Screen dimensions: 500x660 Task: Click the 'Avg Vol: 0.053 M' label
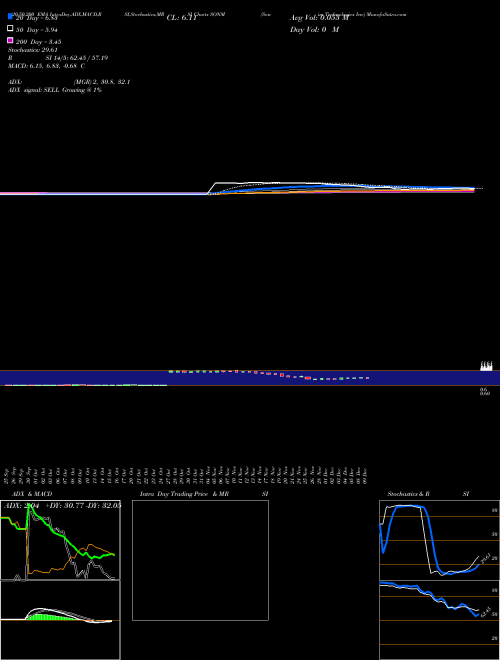pos(319,18)
